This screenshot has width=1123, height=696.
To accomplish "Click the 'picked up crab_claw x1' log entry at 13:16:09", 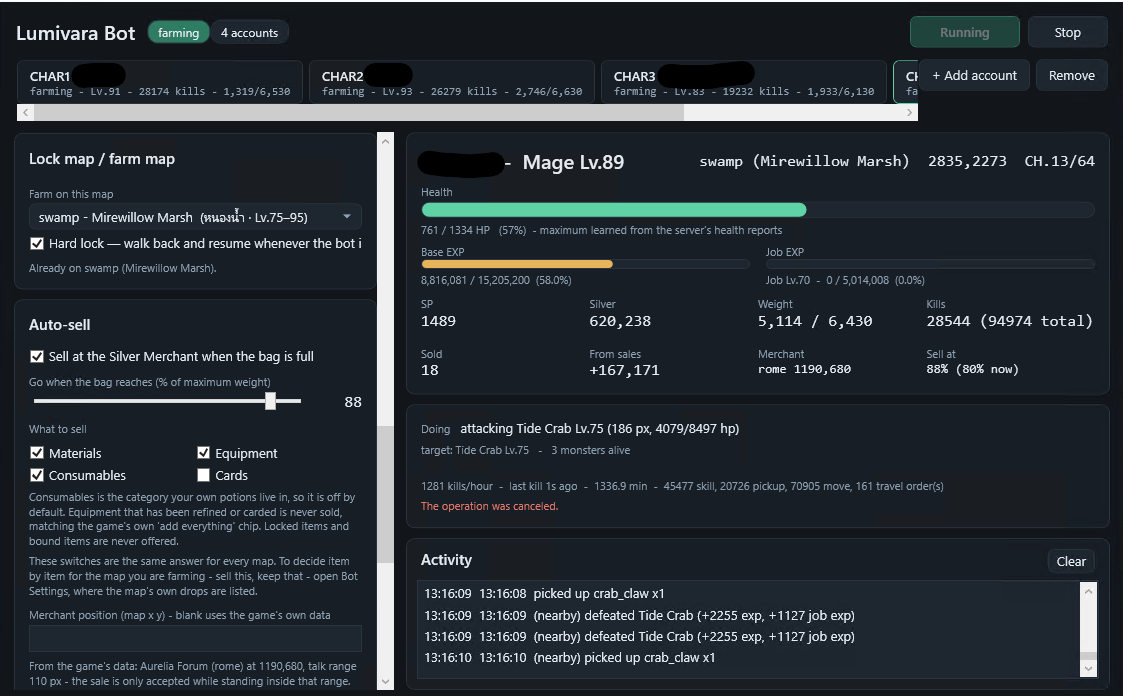I will (544, 594).
